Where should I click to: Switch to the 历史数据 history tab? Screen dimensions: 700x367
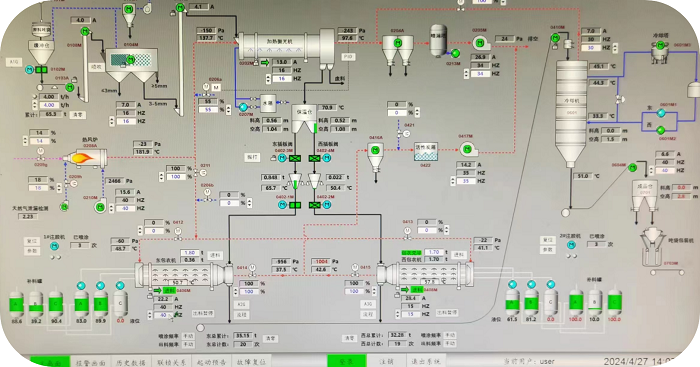131,362
